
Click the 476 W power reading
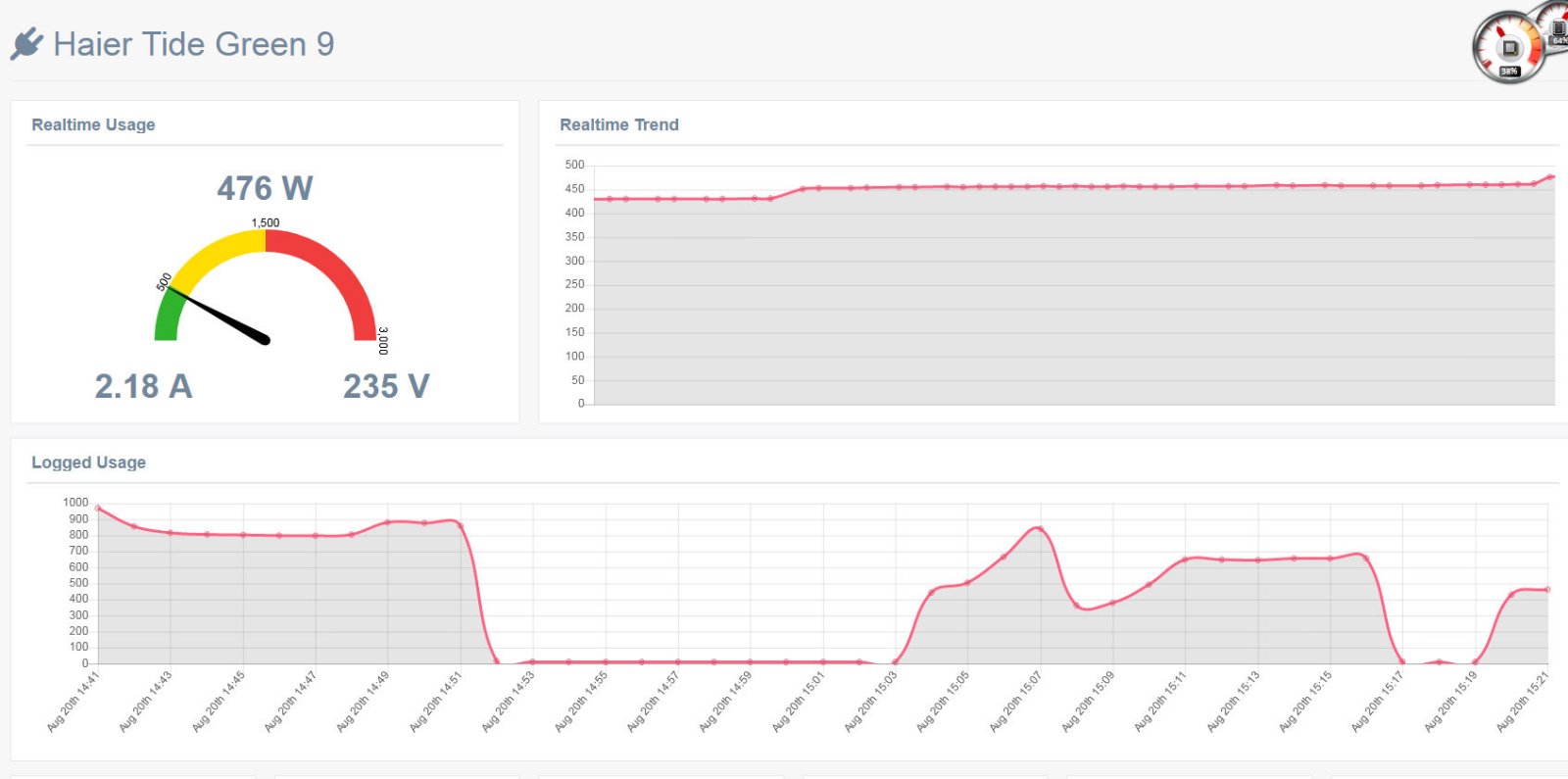265,188
